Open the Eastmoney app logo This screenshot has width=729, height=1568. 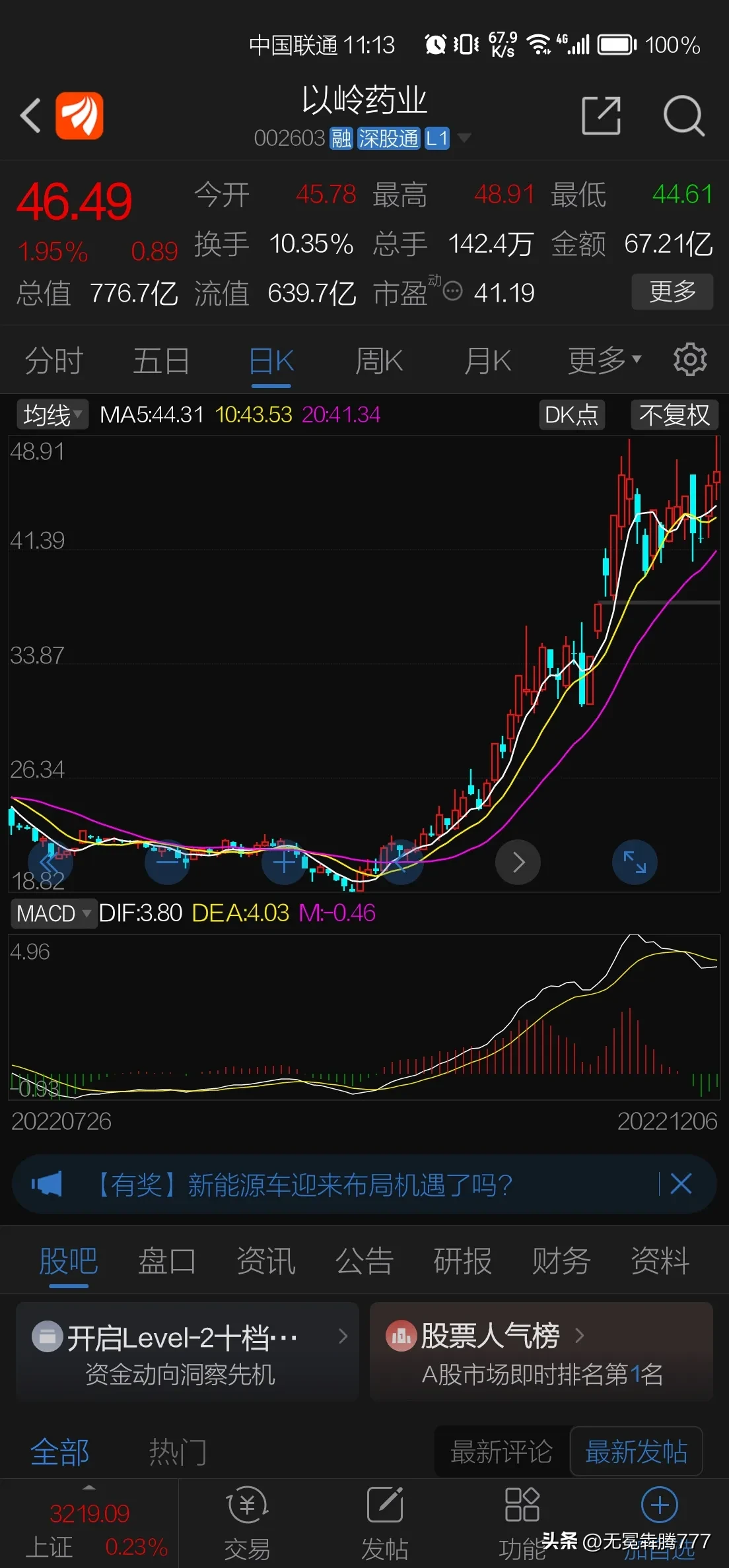click(79, 115)
